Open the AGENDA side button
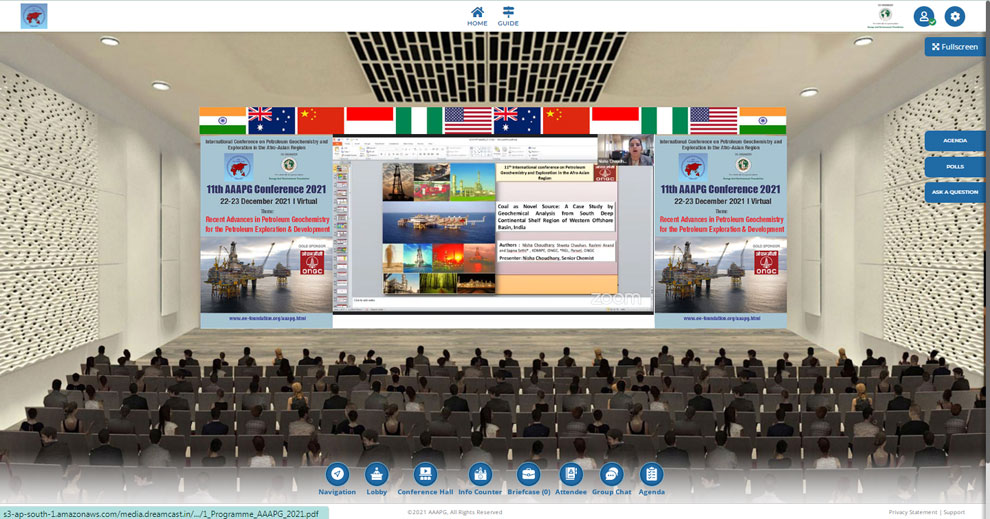The height and width of the screenshot is (519, 990). 955,141
